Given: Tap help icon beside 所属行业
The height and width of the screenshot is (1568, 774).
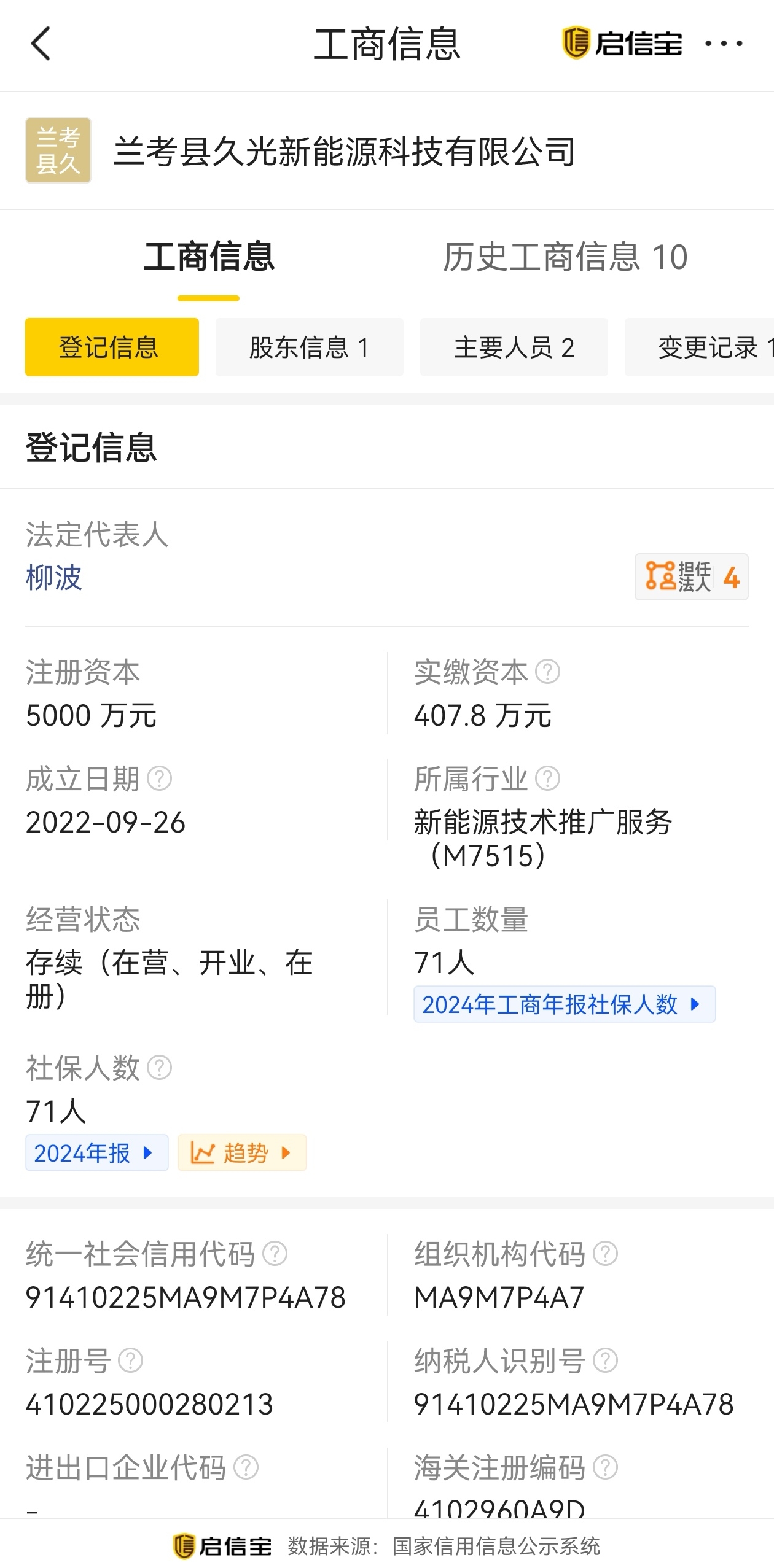Looking at the screenshot, I should [547, 778].
